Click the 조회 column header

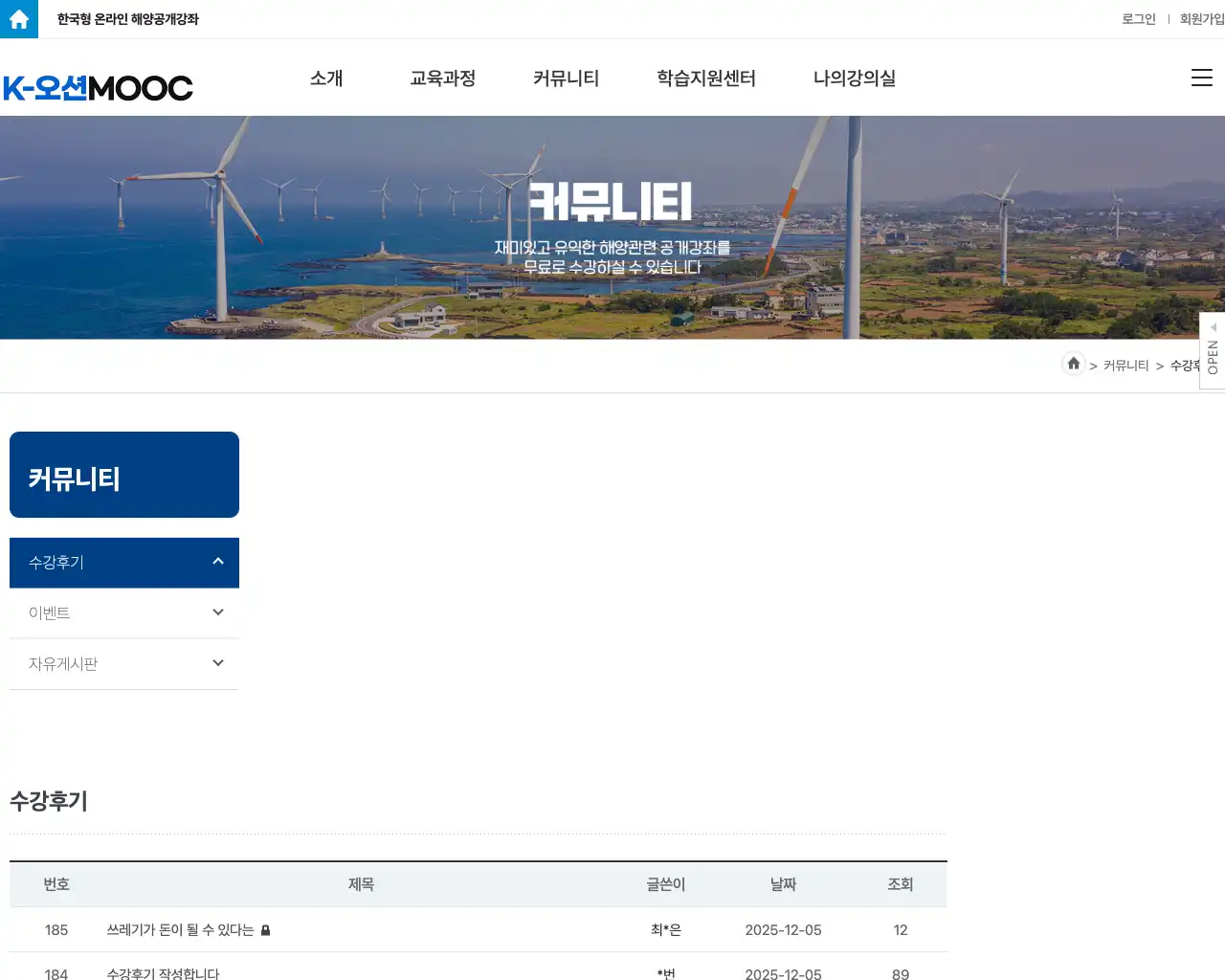click(900, 884)
